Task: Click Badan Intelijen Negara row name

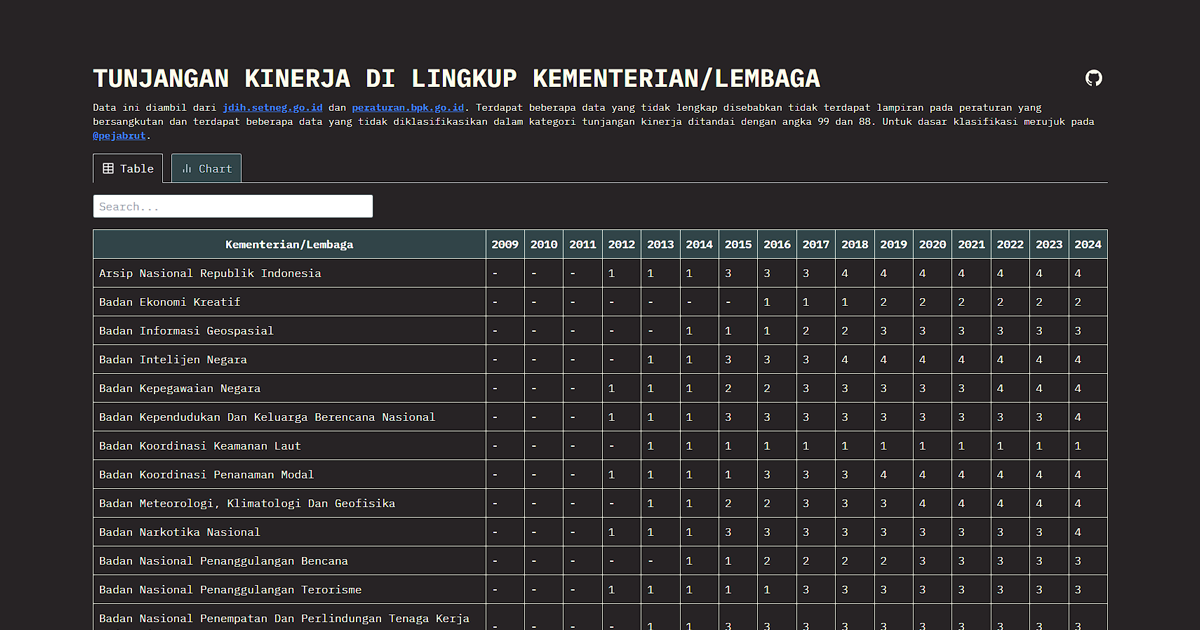Action: (x=173, y=359)
